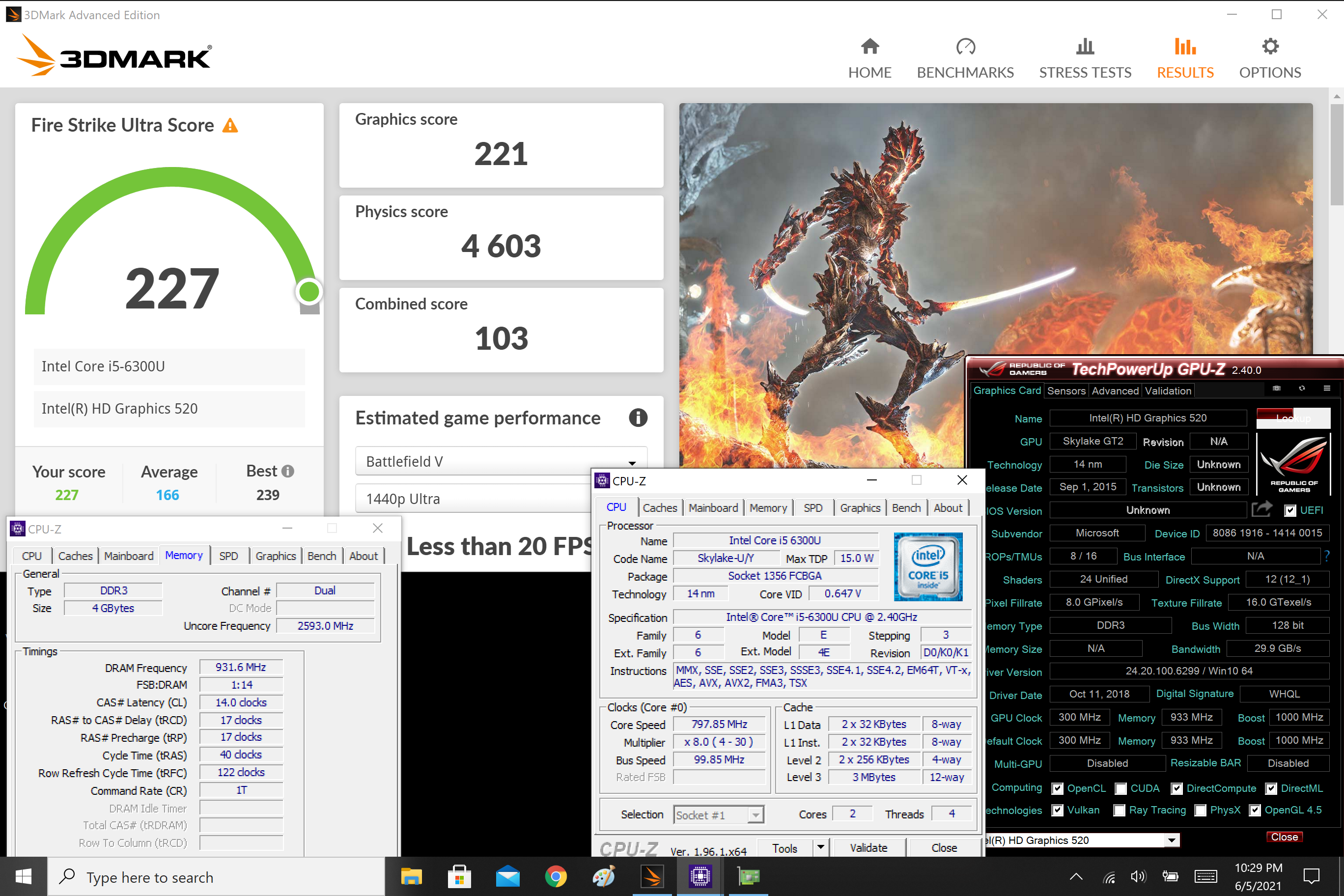Open the volume tray icon
Image resolution: width=1344 pixels, height=896 pixels.
pyautogui.click(x=1138, y=876)
